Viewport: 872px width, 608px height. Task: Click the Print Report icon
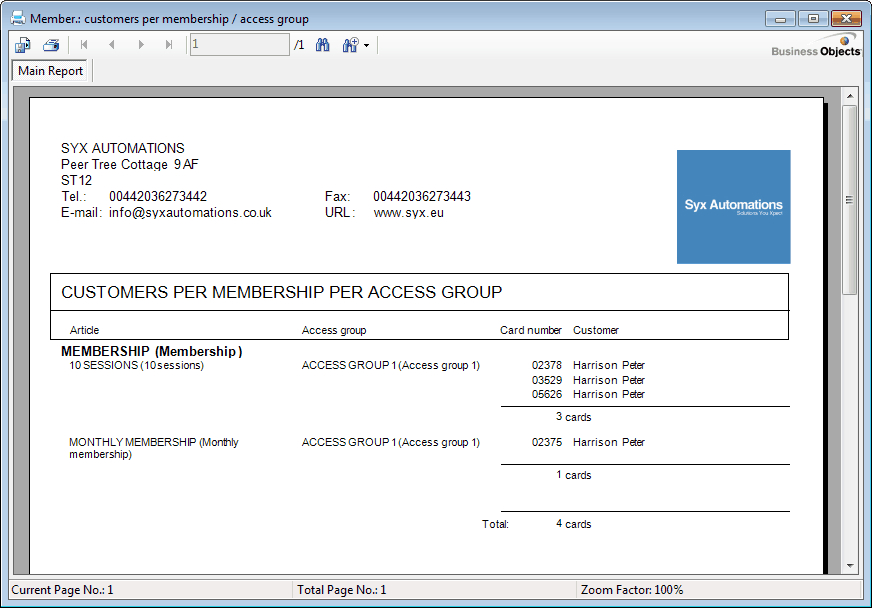pos(50,45)
